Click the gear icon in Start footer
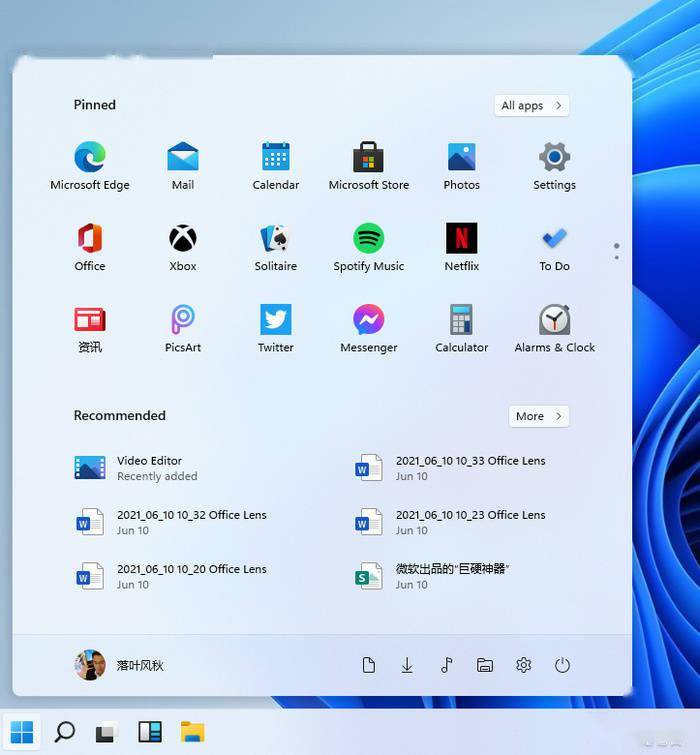The height and width of the screenshot is (755, 700). [x=523, y=665]
